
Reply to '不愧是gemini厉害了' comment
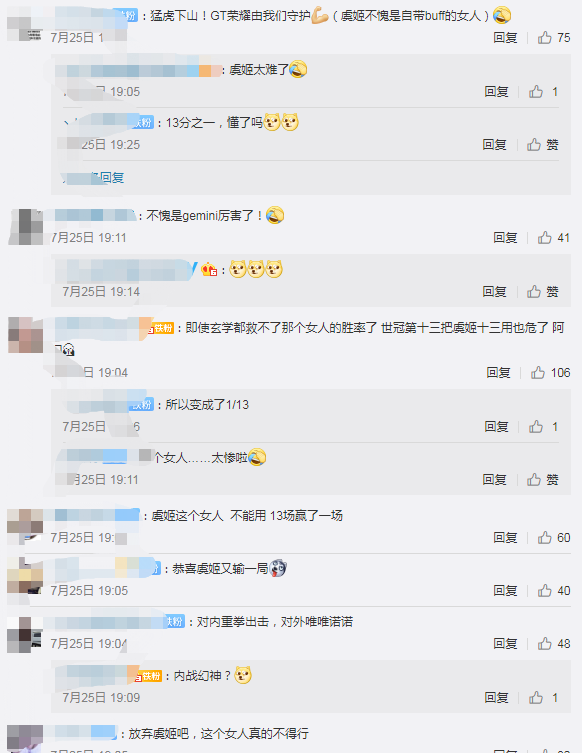point(505,237)
